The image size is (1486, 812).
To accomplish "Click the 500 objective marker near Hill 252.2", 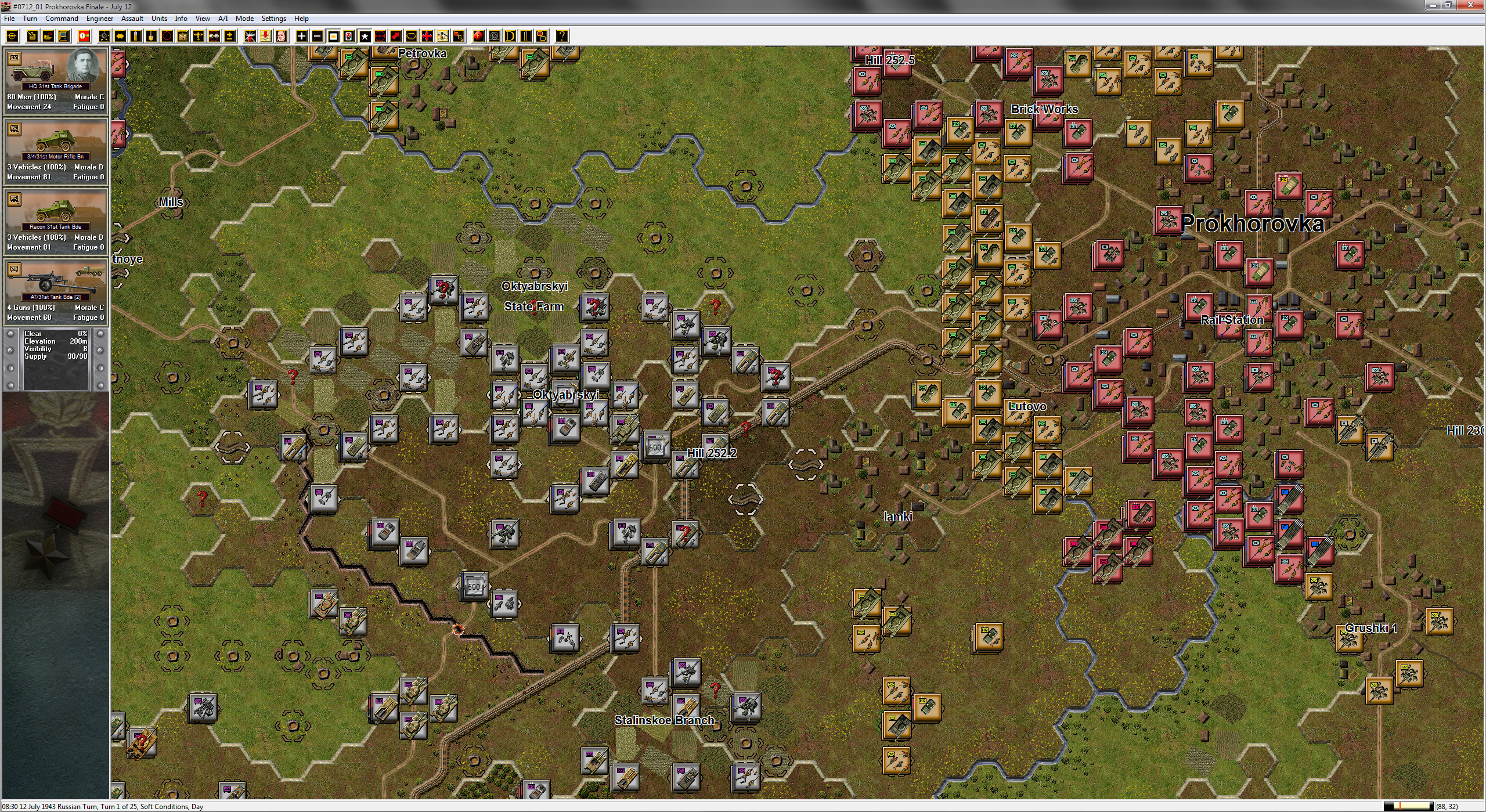I will click(x=655, y=447).
